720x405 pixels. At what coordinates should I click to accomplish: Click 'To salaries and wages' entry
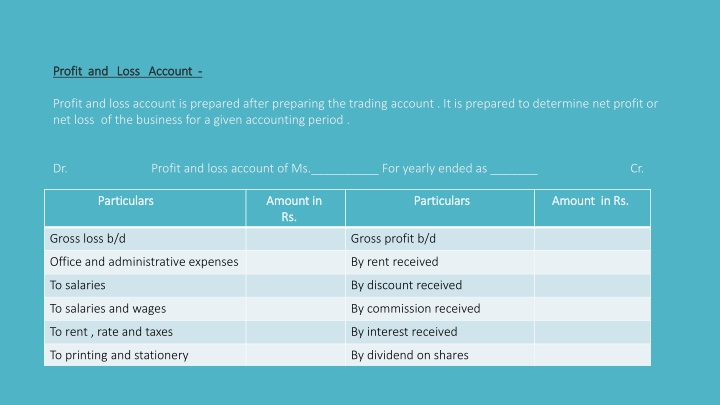(108, 308)
